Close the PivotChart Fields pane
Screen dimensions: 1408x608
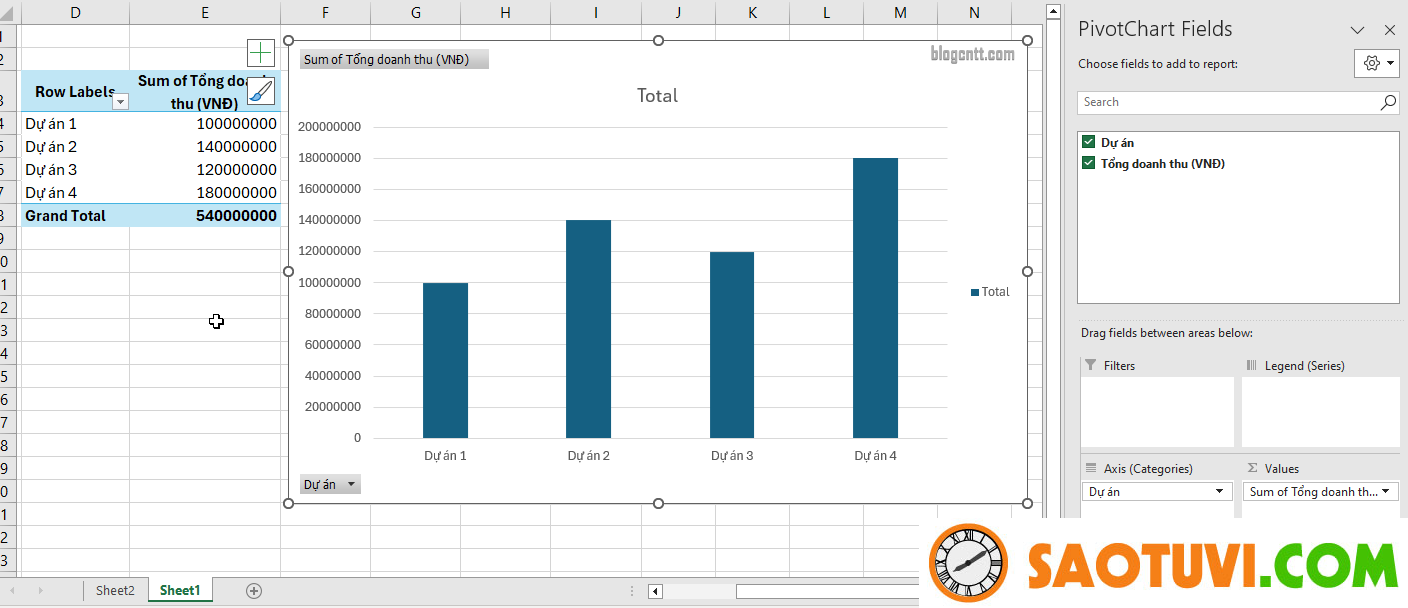point(1389,30)
